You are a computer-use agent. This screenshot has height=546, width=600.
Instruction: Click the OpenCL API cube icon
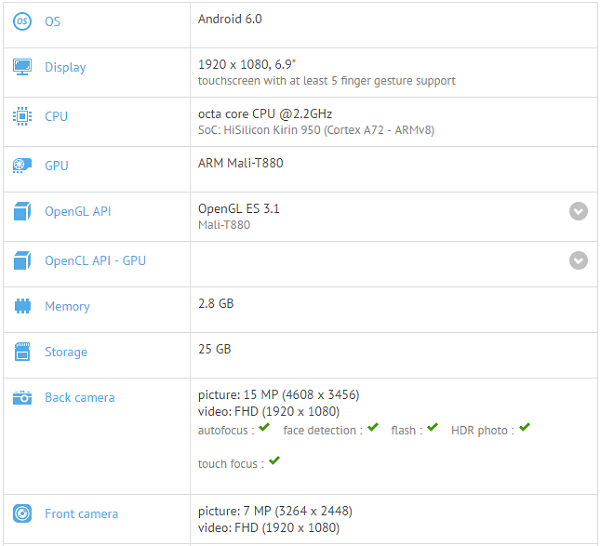pyautogui.click(x=22, y=261)
